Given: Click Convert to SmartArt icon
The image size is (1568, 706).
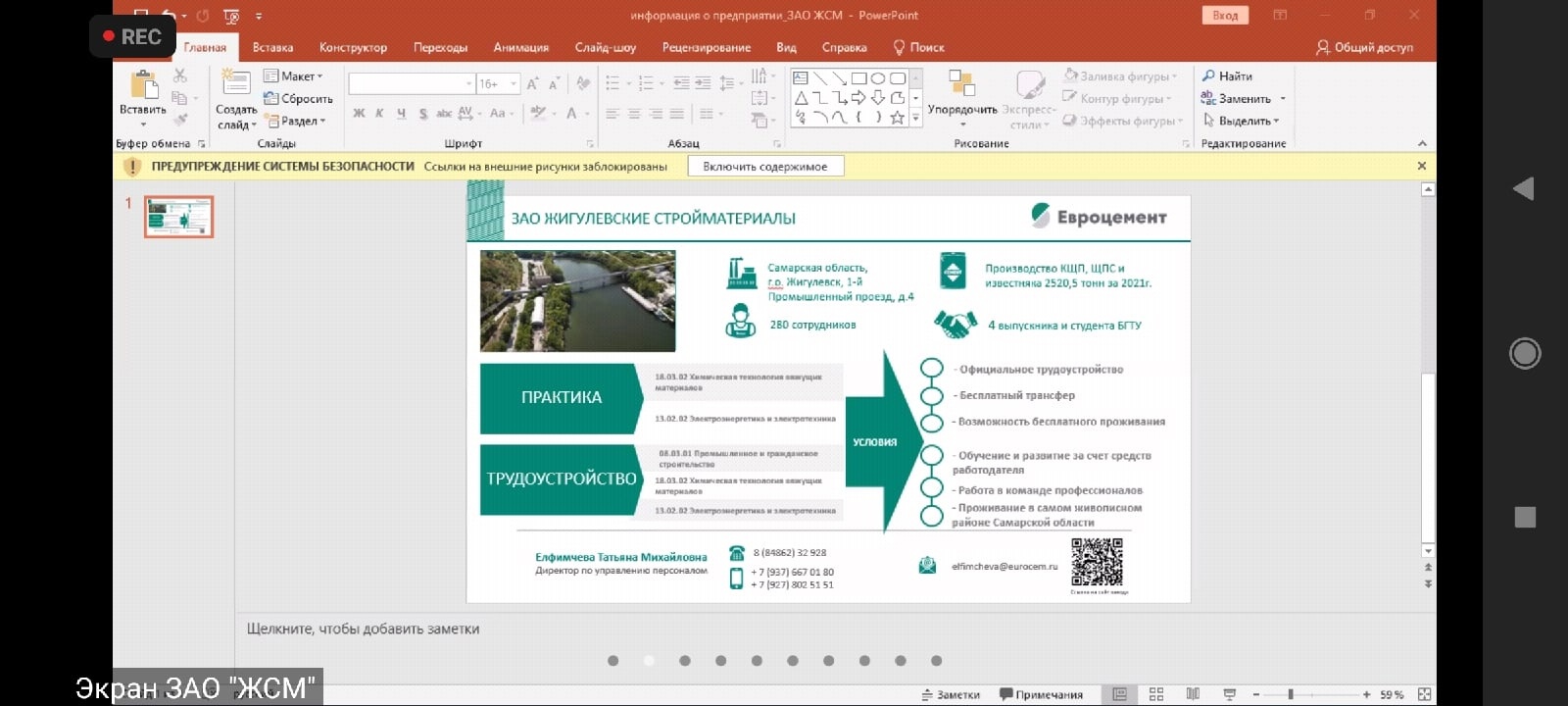Looking at the screenshot, I should tap(760, 120).
